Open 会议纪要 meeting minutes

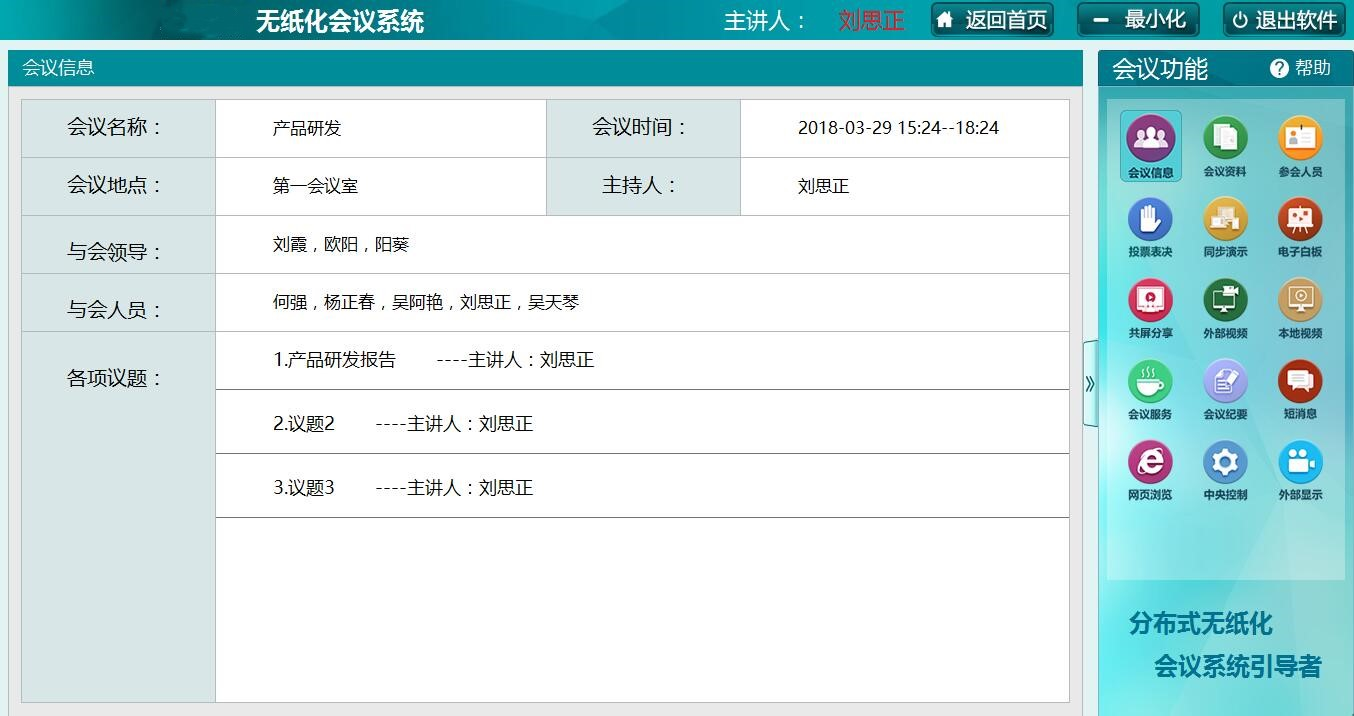coord(1225,388)
